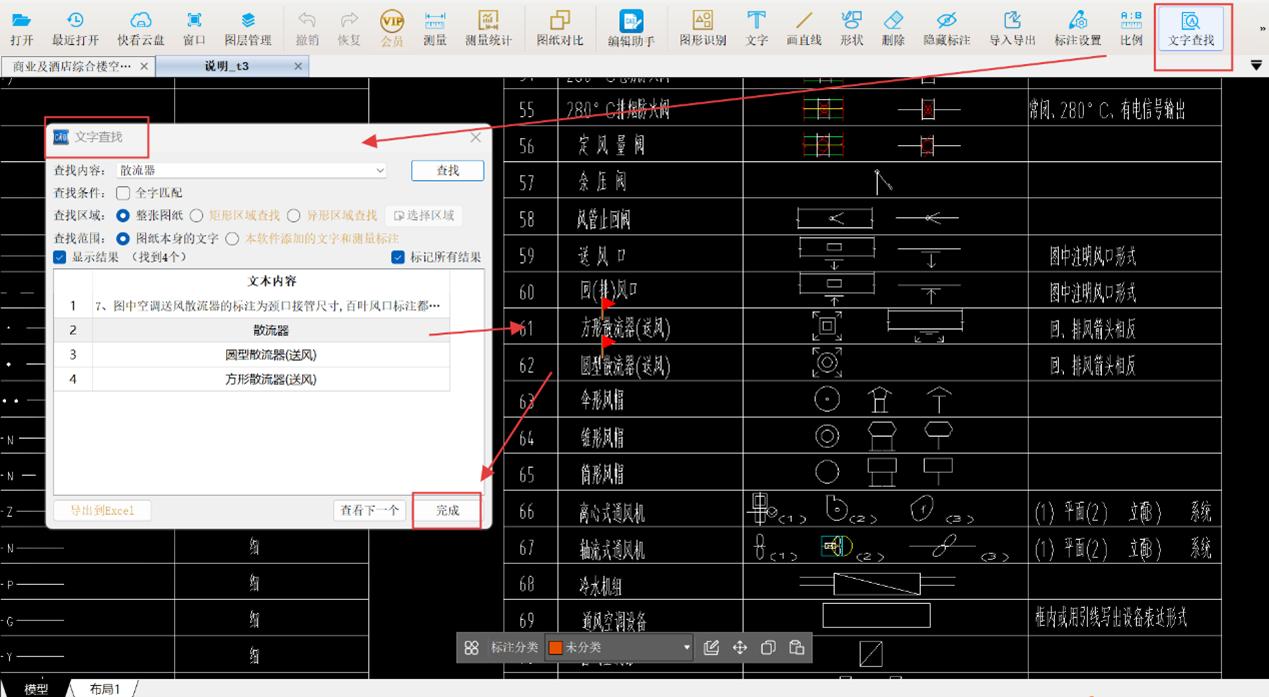The width and height of the screenshot is (1269, 697).
Task: Open the 图层管理 layer manager
Action: pyautogui.click(x=247, y=28)
